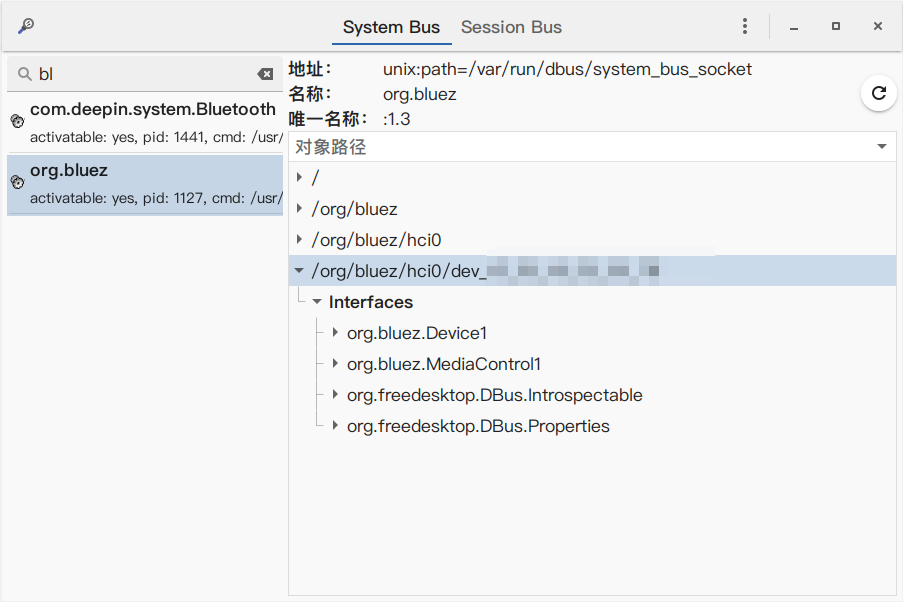The width and height of the screenshot is (903, 602).
Task: Switch to the Session Bus tab
Action: (511, 27)
